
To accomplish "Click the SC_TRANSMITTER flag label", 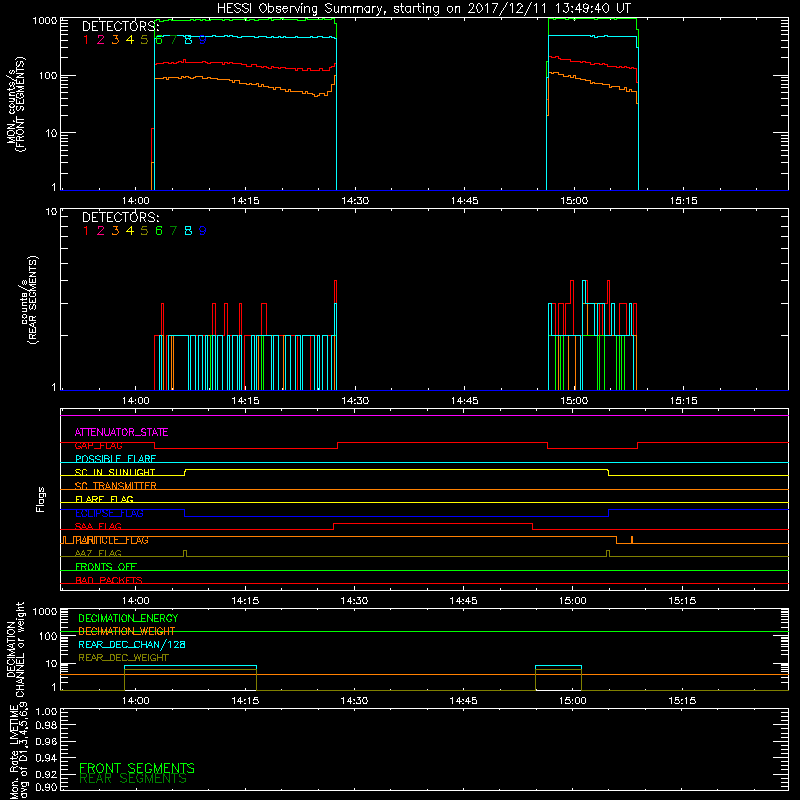I will [x=115, y=486].
